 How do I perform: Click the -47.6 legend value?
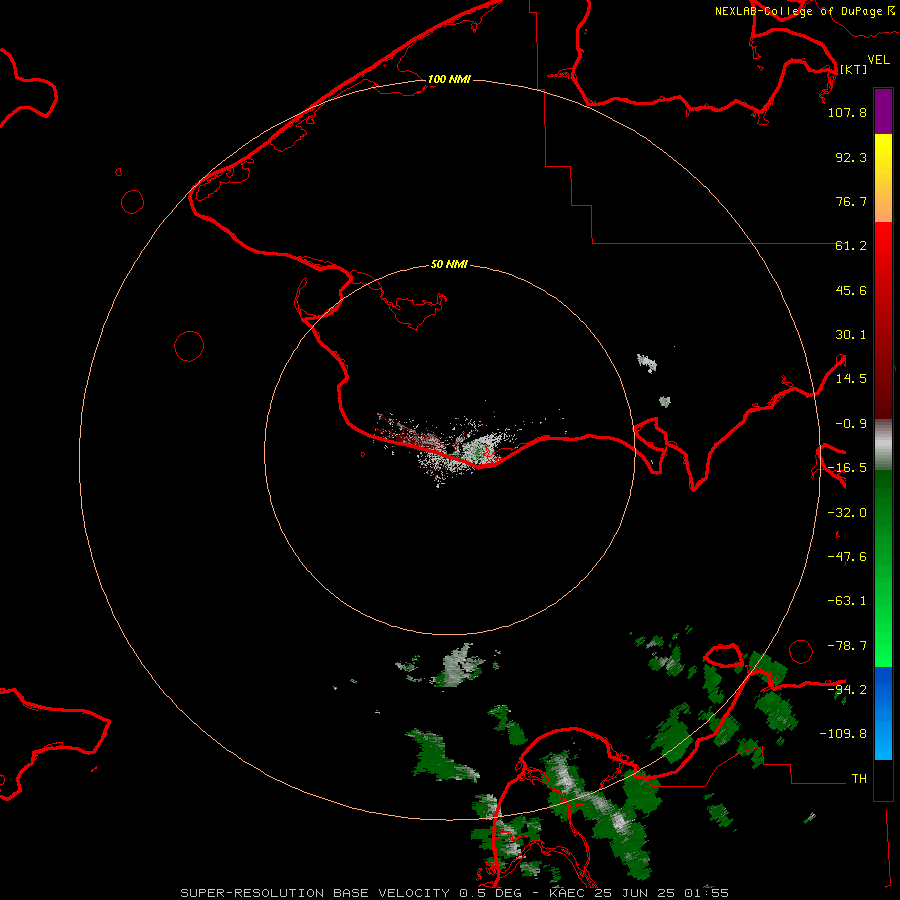tap(847, 557)
